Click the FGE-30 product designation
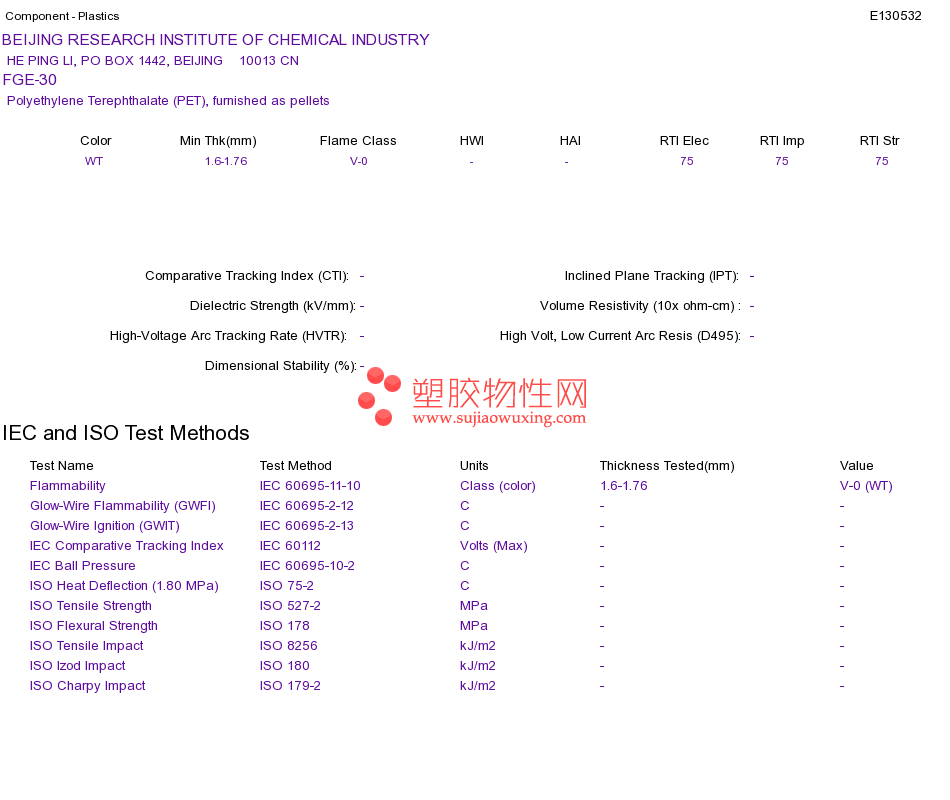 [x=30, y=80]
